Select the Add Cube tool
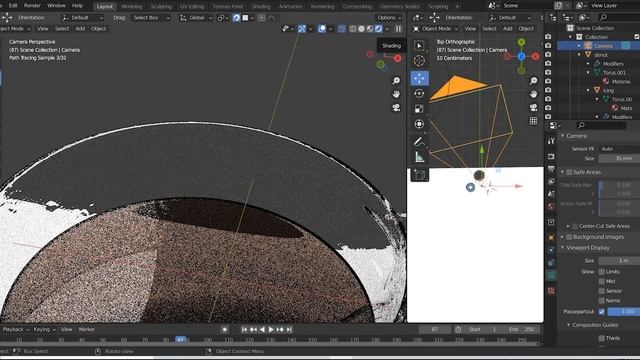This screenshot has width=640, height=360. tap(419, 175)
